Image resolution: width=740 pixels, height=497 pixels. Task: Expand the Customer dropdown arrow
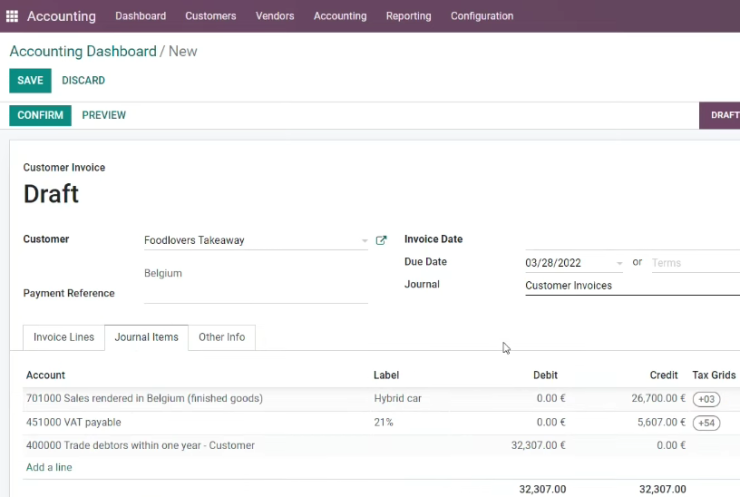pyautogui.click(x=364, y=241)
